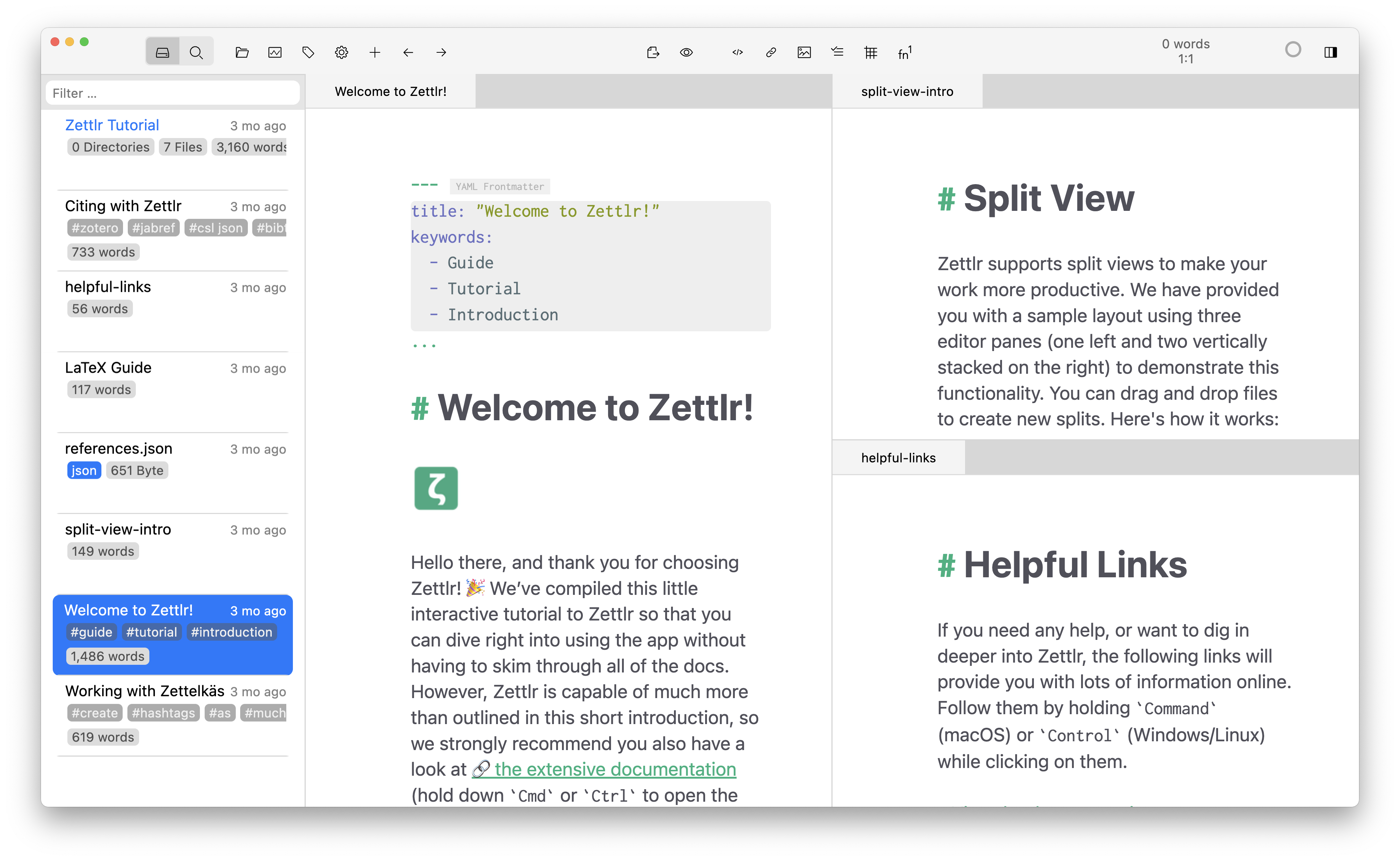Toggle readability mode eye icon
Image resolution: width=1400 pixels, height=861 pixels.
click(686, 52)
